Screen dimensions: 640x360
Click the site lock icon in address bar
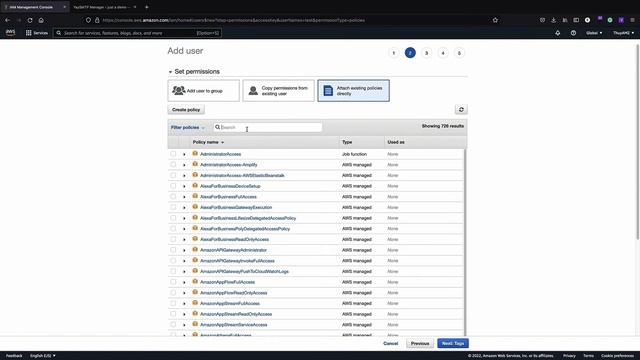pos(97,20)
